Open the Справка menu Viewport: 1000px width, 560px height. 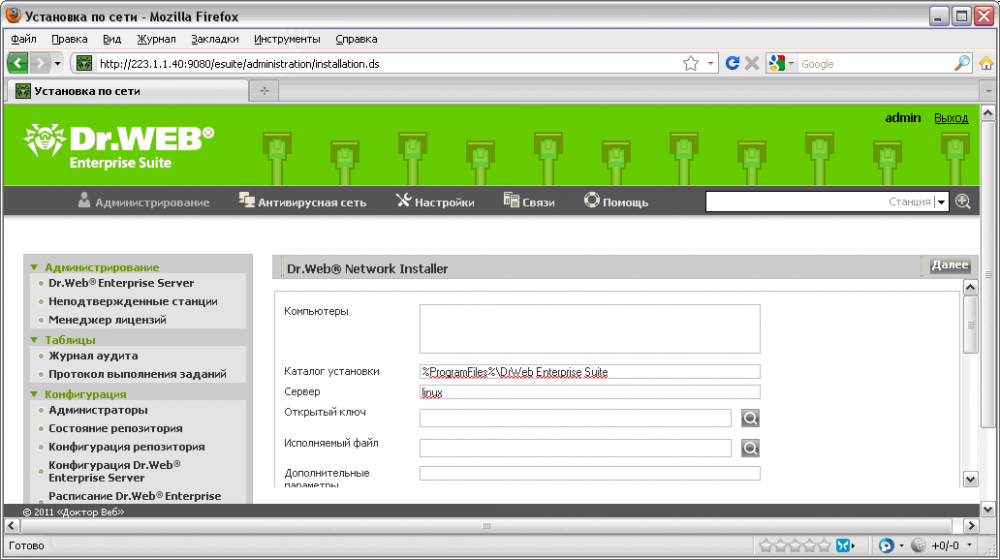coord(357,39)
